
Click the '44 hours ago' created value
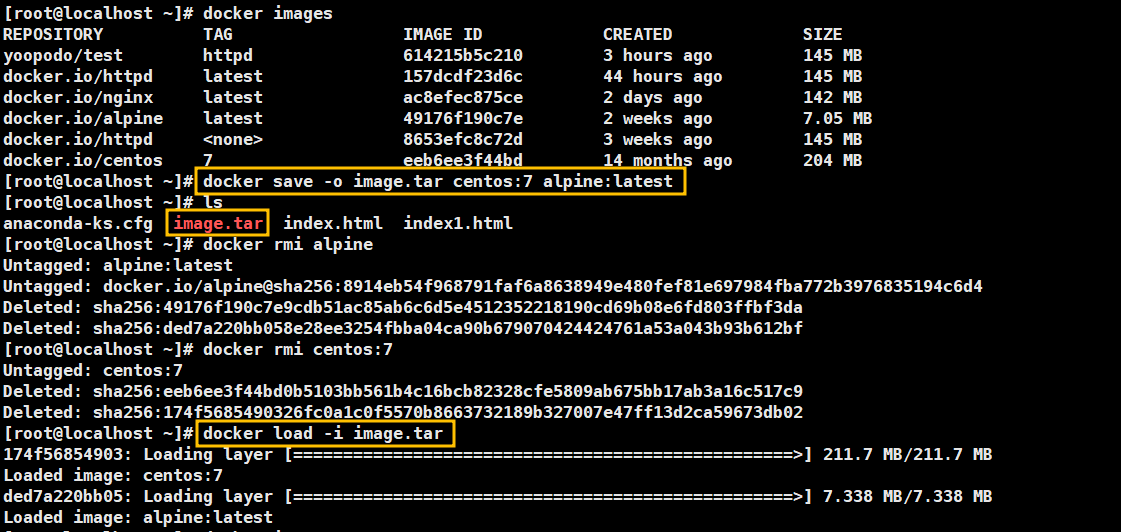(663, 77)
